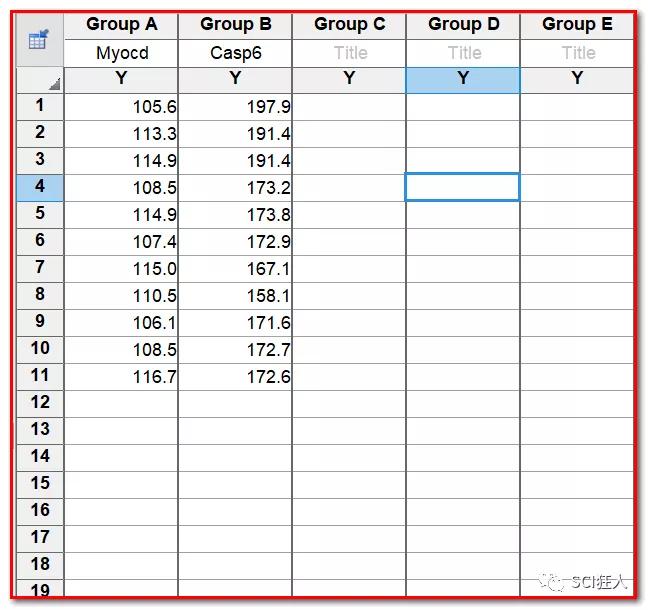Viewport: 648px width, 610px height.
Task: Select the Group E column header
Action: (x=577, y=25)
